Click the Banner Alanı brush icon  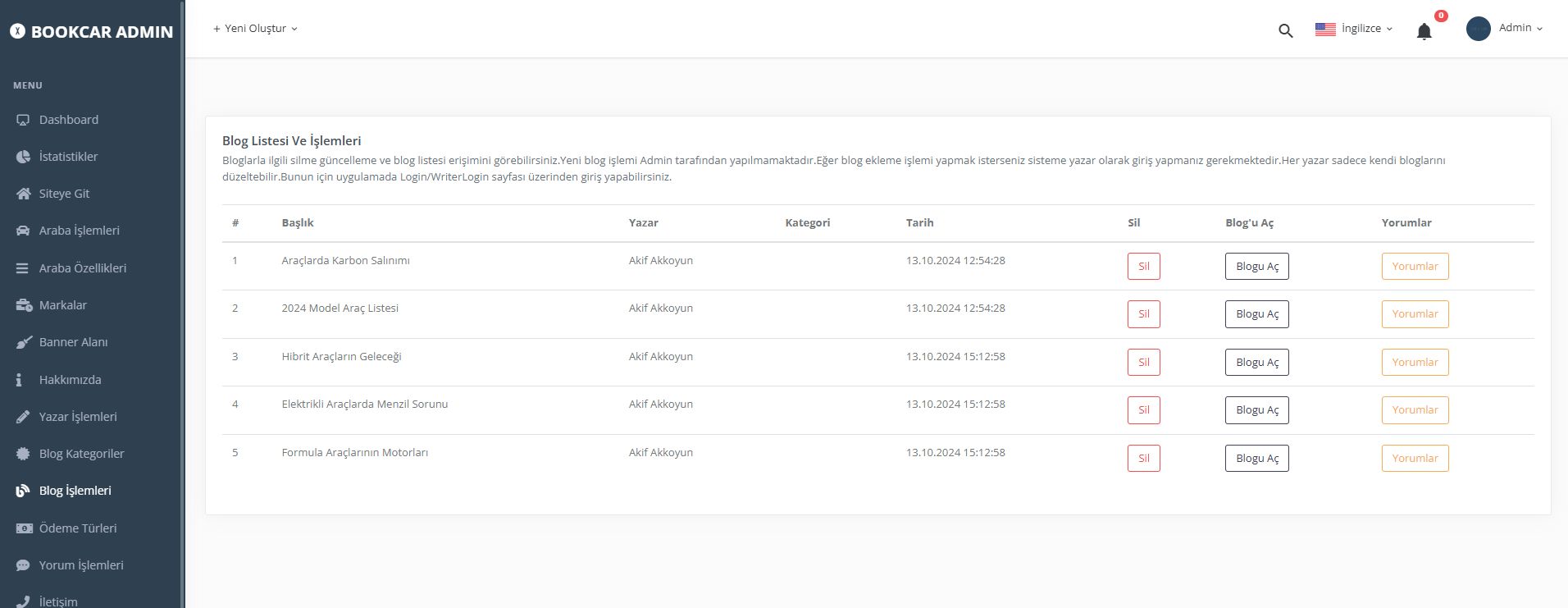24,342
